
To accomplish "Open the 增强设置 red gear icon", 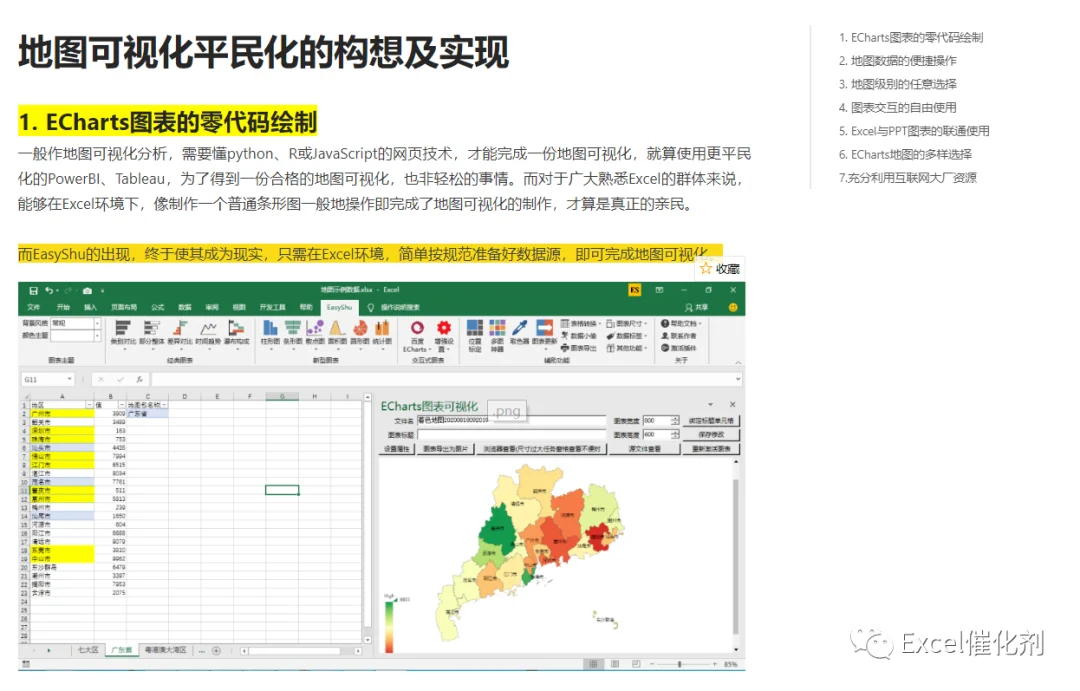I will coord(444,336).
